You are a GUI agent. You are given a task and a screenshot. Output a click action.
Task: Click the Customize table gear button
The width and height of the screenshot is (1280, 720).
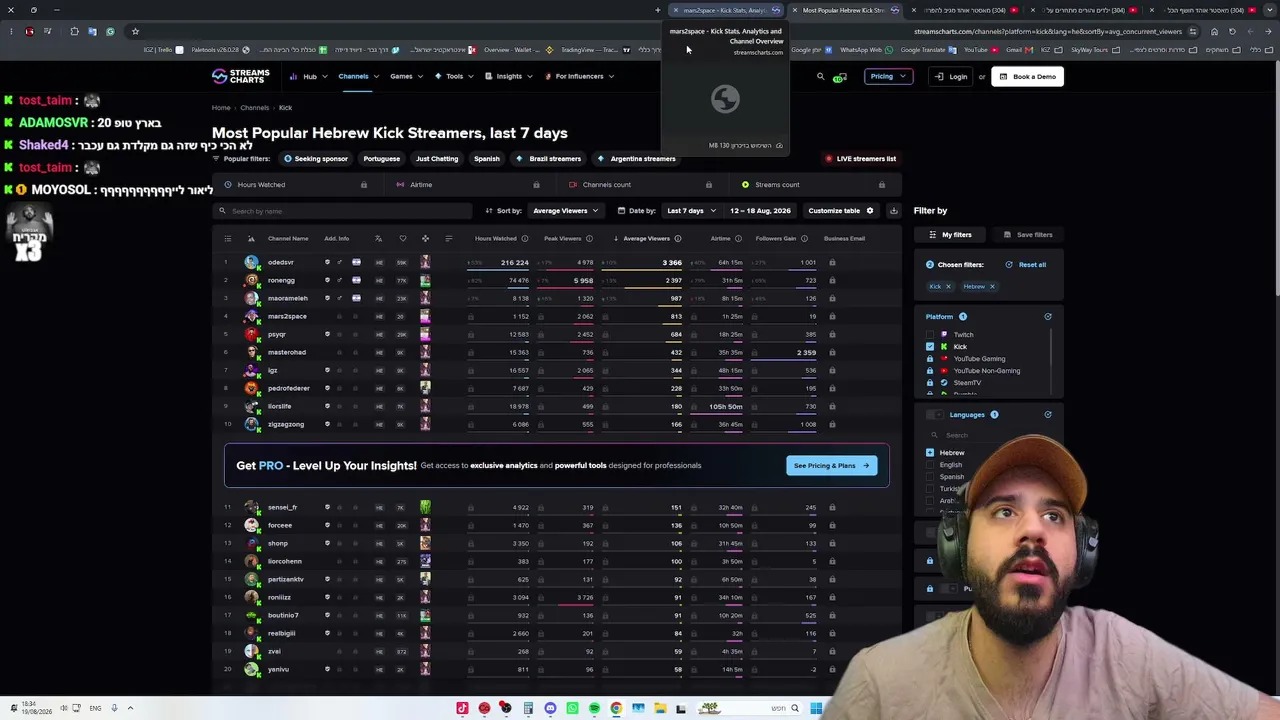coord(841,211)
